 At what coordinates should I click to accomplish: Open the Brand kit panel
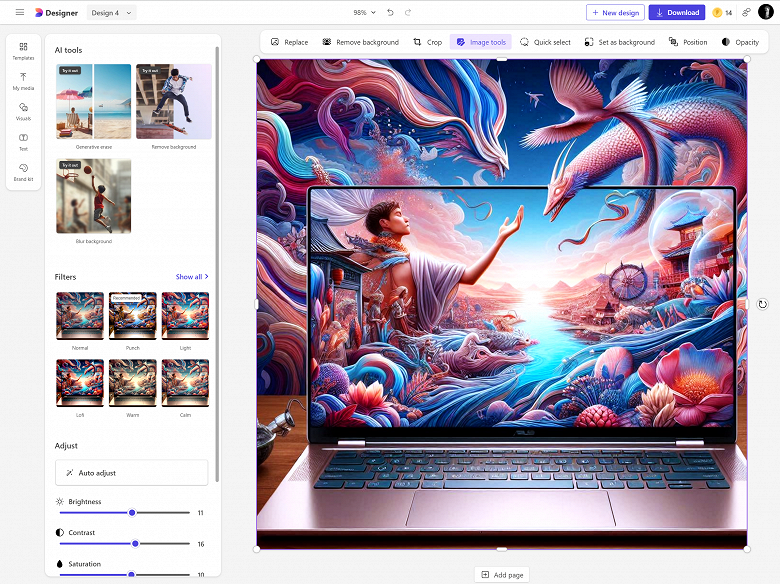pos(23,173)
